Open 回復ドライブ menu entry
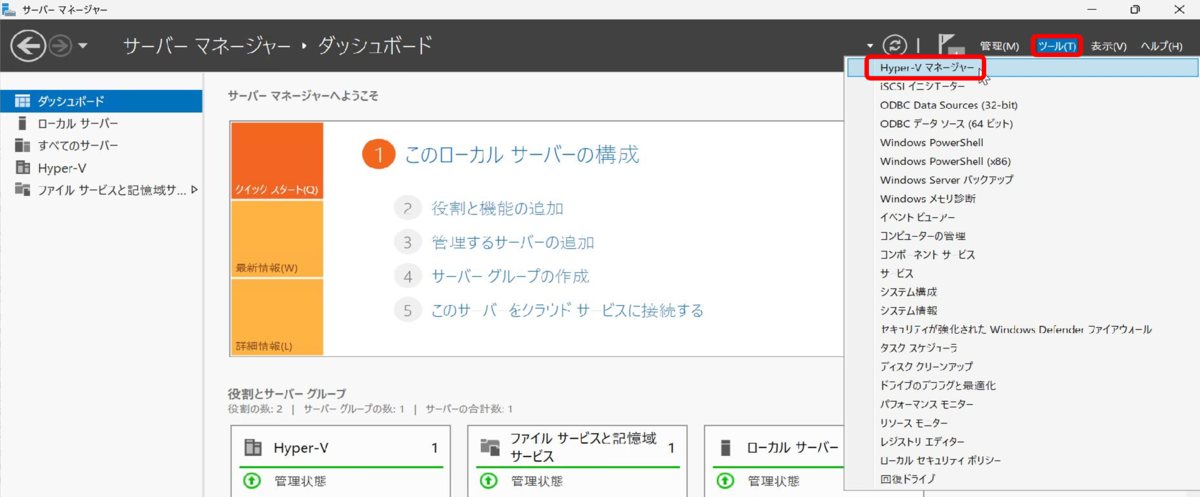Viewport: 1200px width, 497px height. click(x=1022, y=479)
